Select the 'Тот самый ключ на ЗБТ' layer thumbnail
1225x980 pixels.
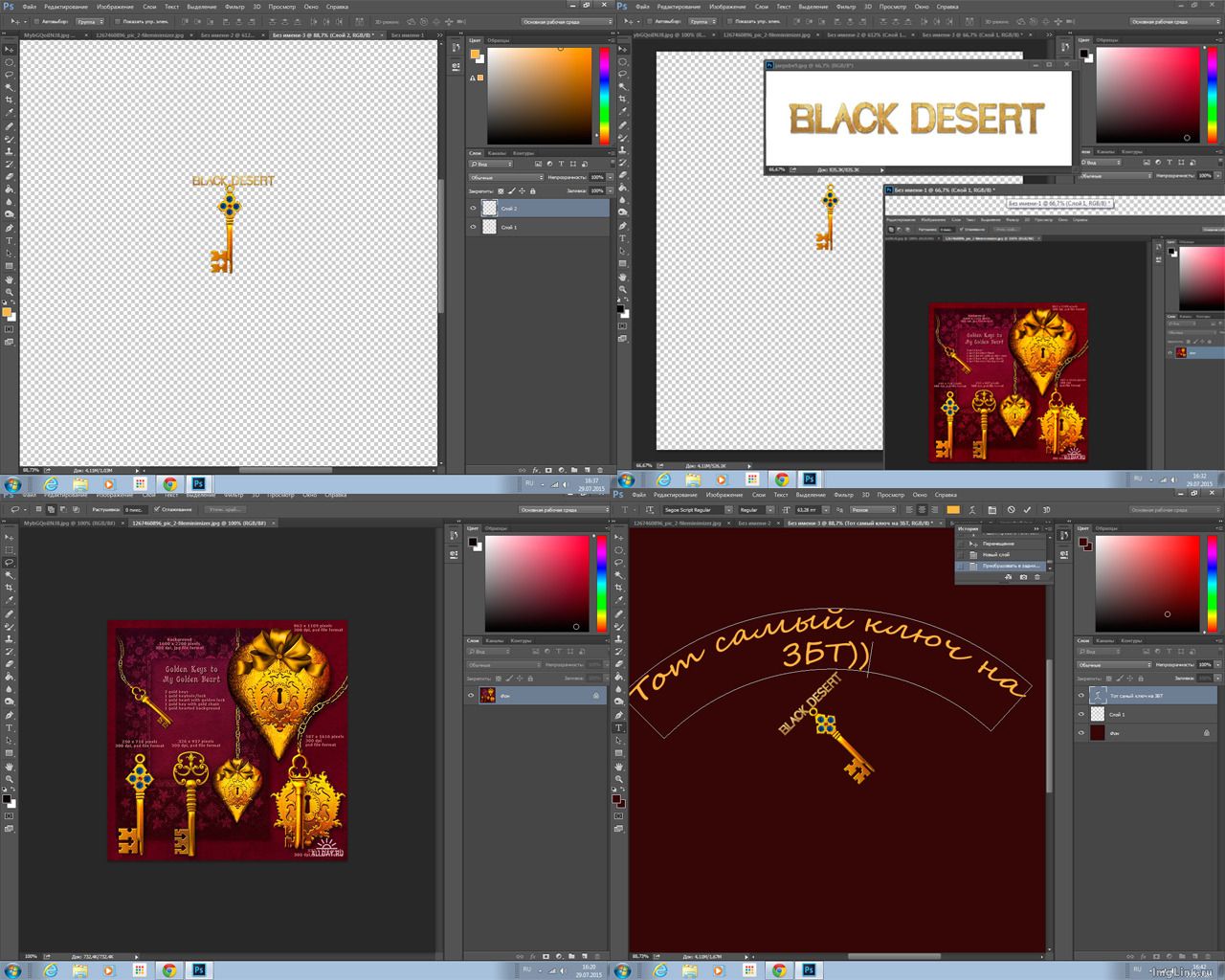pos(1098,696)
